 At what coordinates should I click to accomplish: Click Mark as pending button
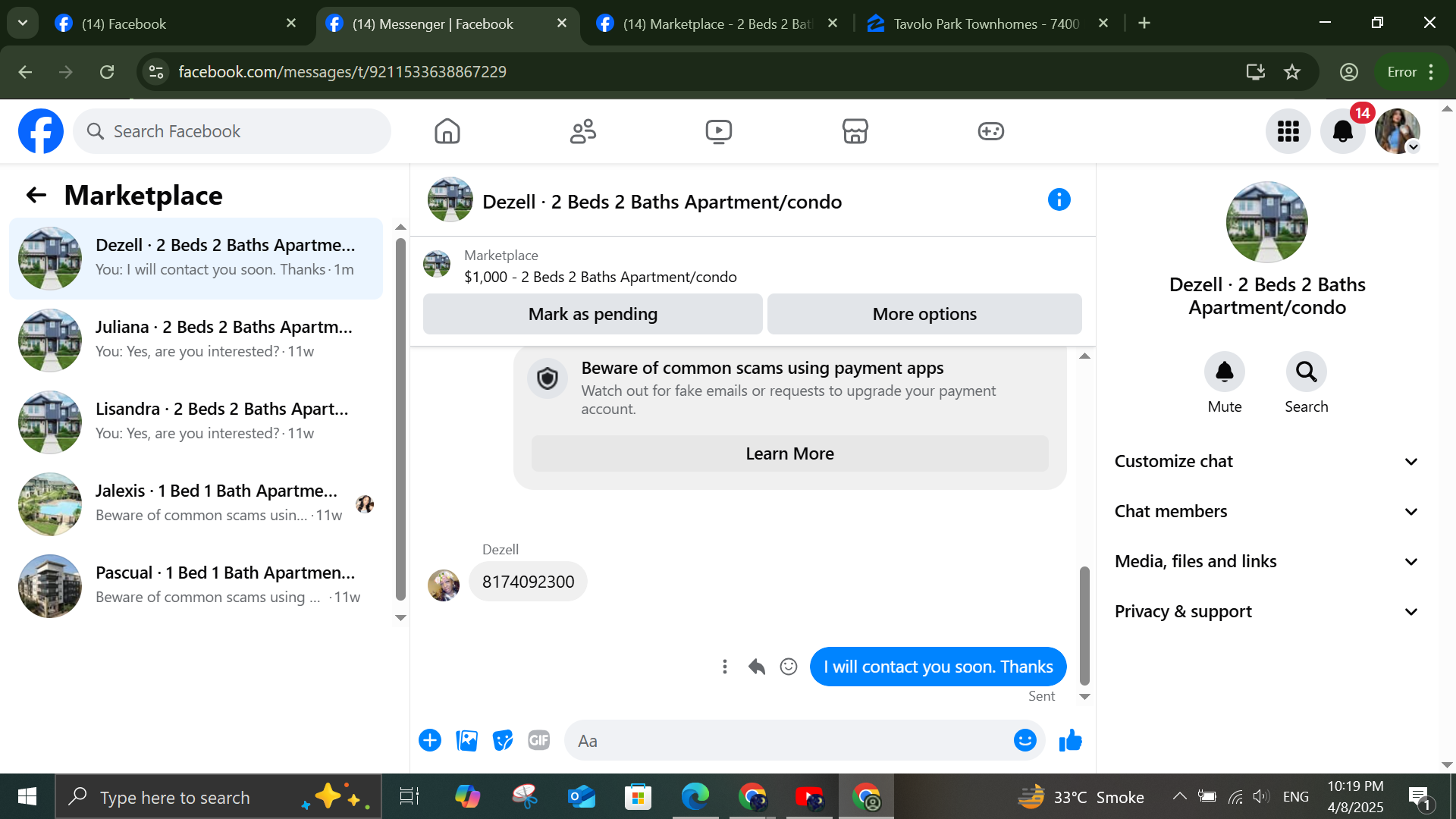(592, 314)
